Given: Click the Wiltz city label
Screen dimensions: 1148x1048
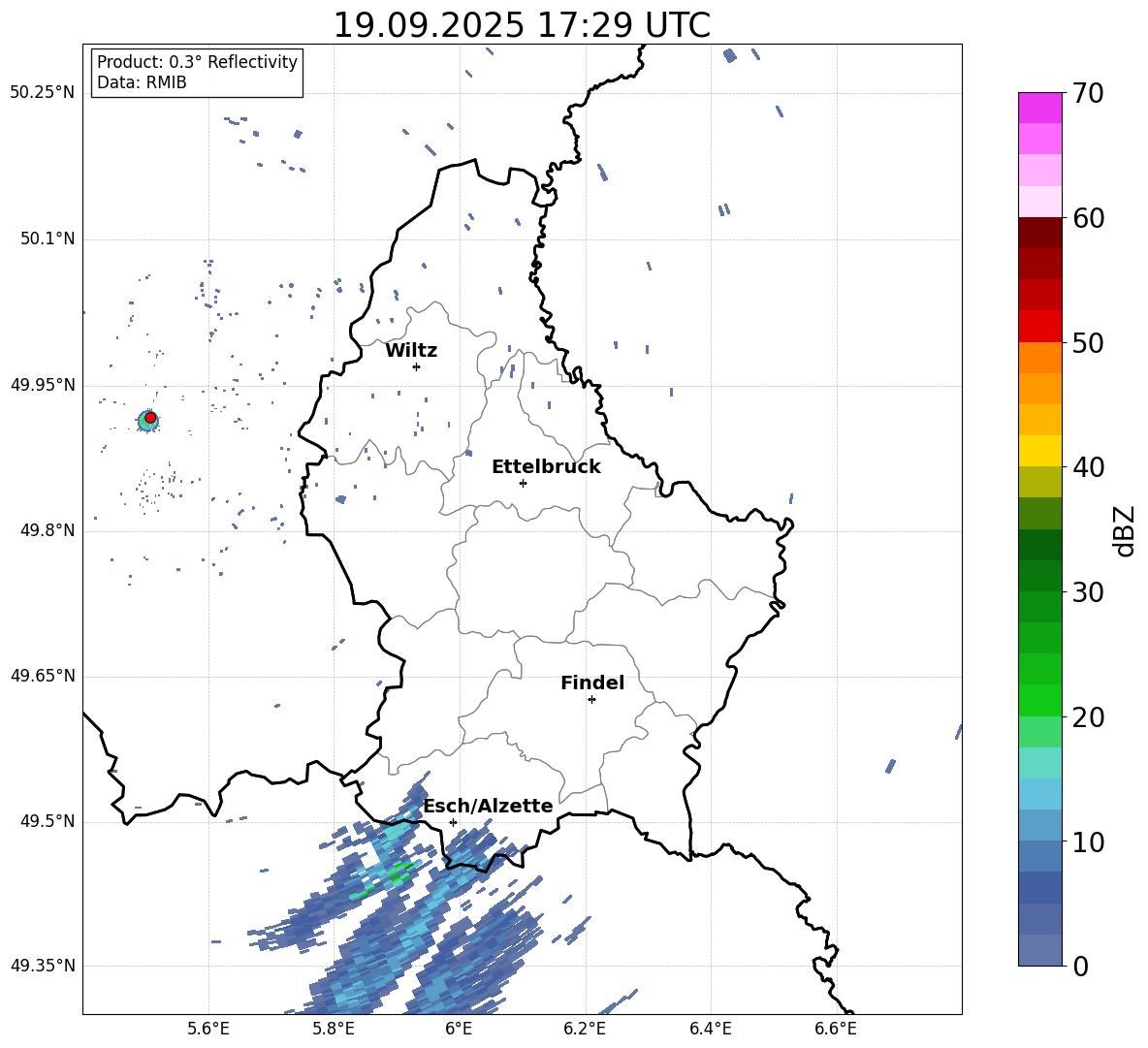Looking at the screenshot, I should tap(411, 351).
